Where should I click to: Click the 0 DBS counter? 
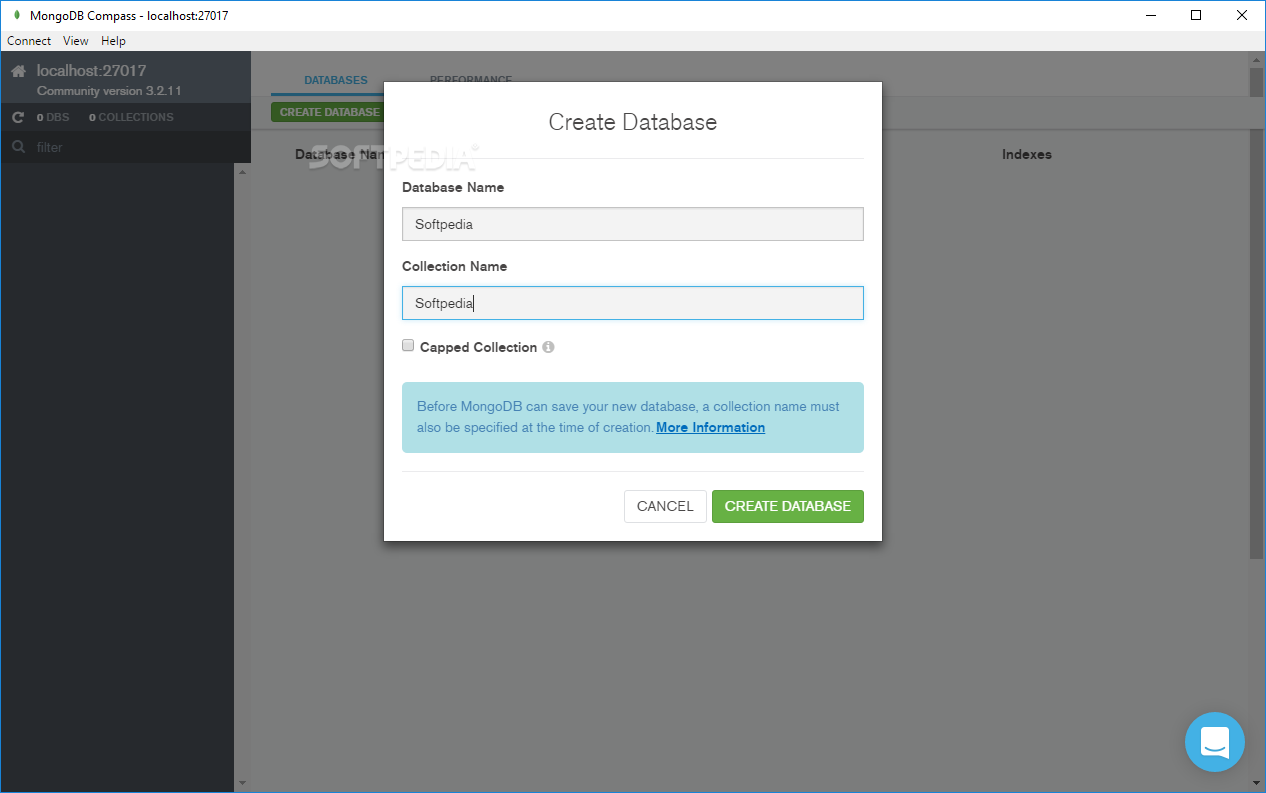pyautogui.click(x=53, y=117)
